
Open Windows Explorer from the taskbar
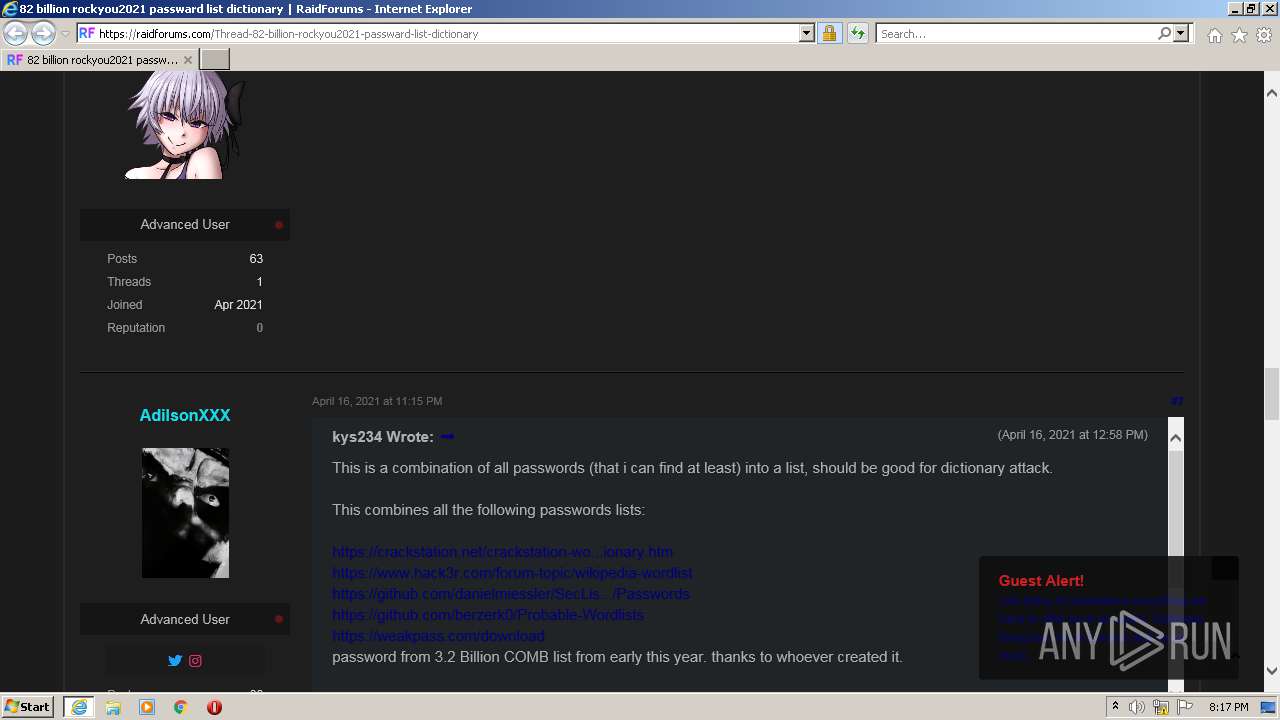point(113,707)
